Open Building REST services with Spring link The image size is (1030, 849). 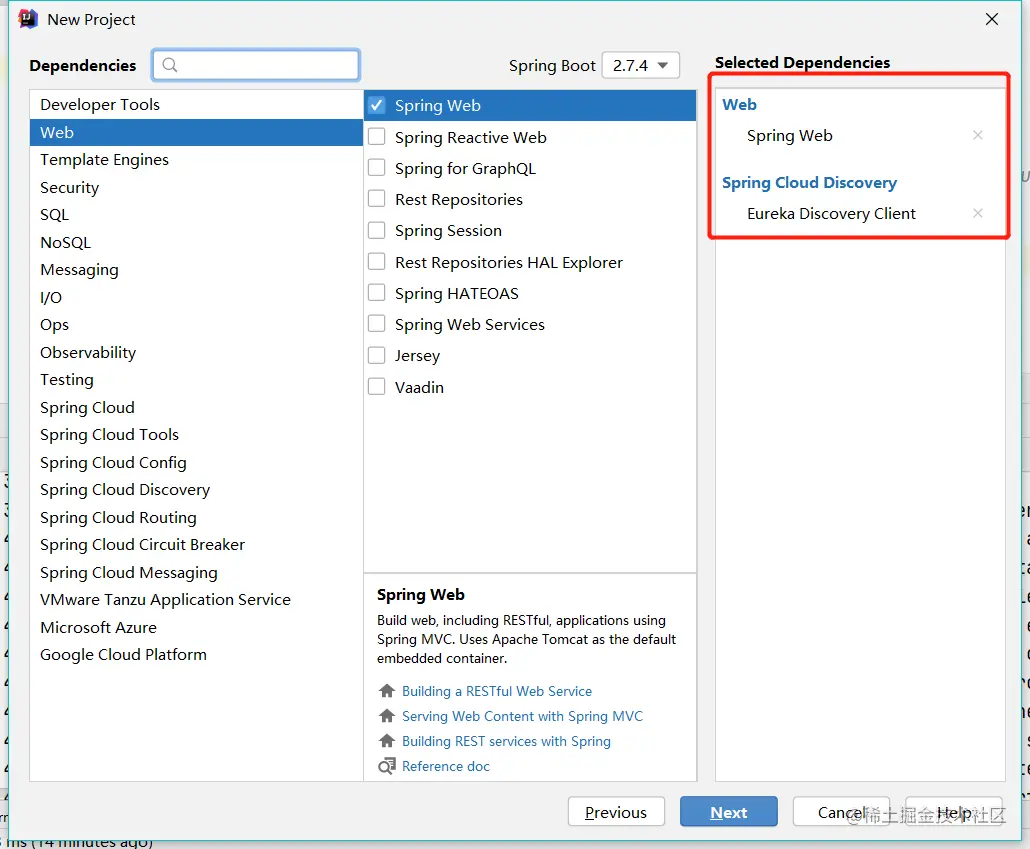tap(506, 741)
